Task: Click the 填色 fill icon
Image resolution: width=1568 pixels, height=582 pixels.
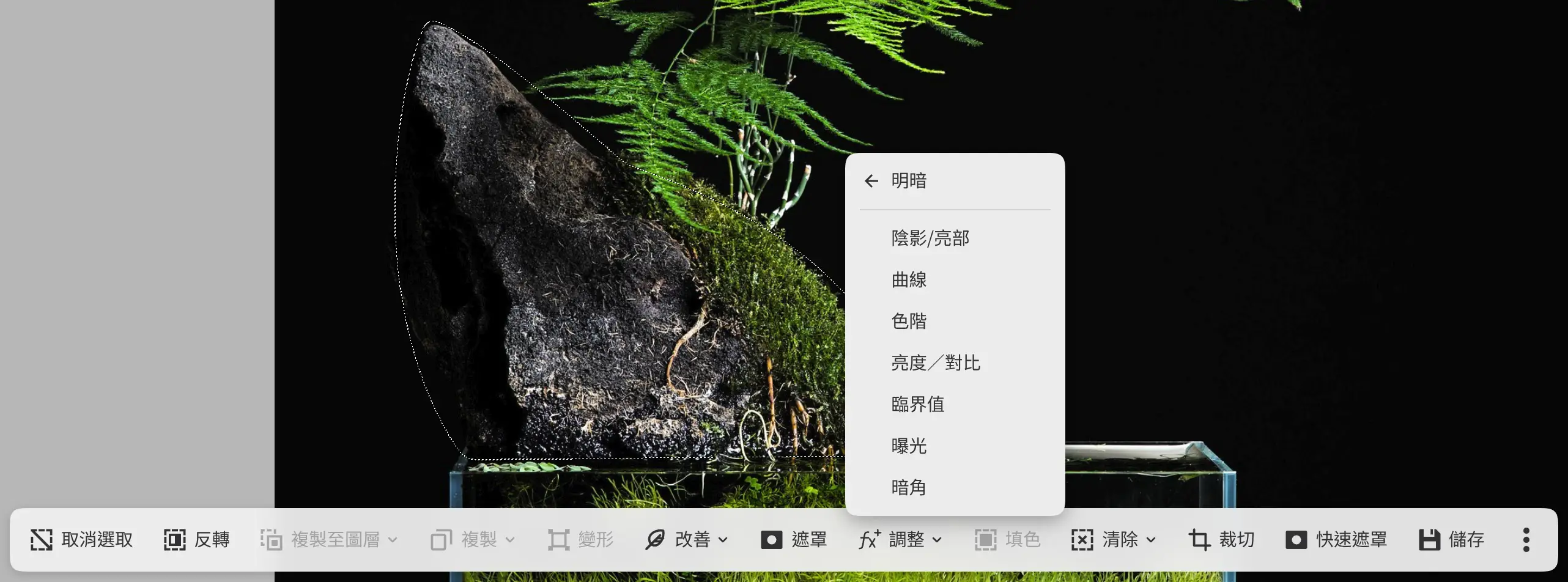Action: [985, 540]
